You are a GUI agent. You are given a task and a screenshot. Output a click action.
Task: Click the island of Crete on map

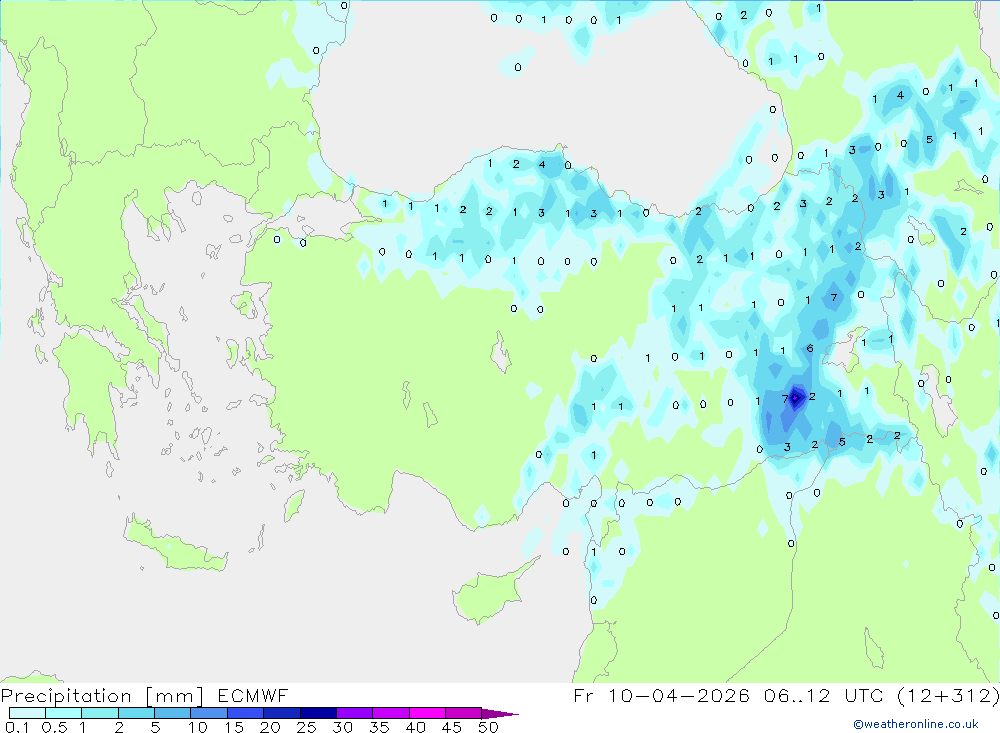coord(175,544)
